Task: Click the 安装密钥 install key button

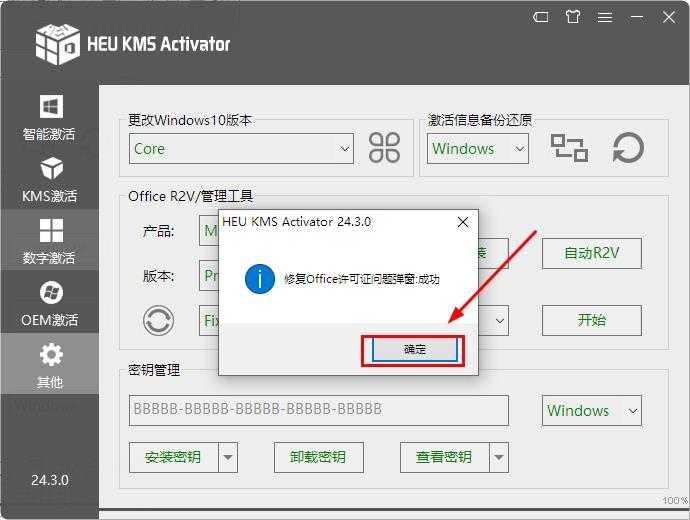Action: click(x=173, y=458)
